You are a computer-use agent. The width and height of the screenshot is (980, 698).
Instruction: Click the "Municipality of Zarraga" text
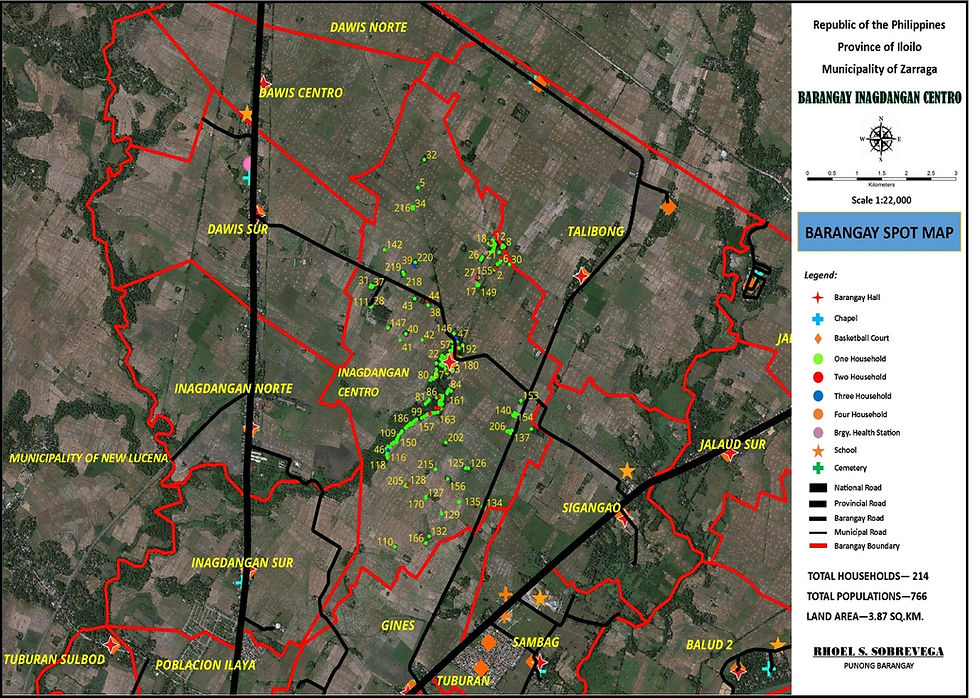[879, 69]
